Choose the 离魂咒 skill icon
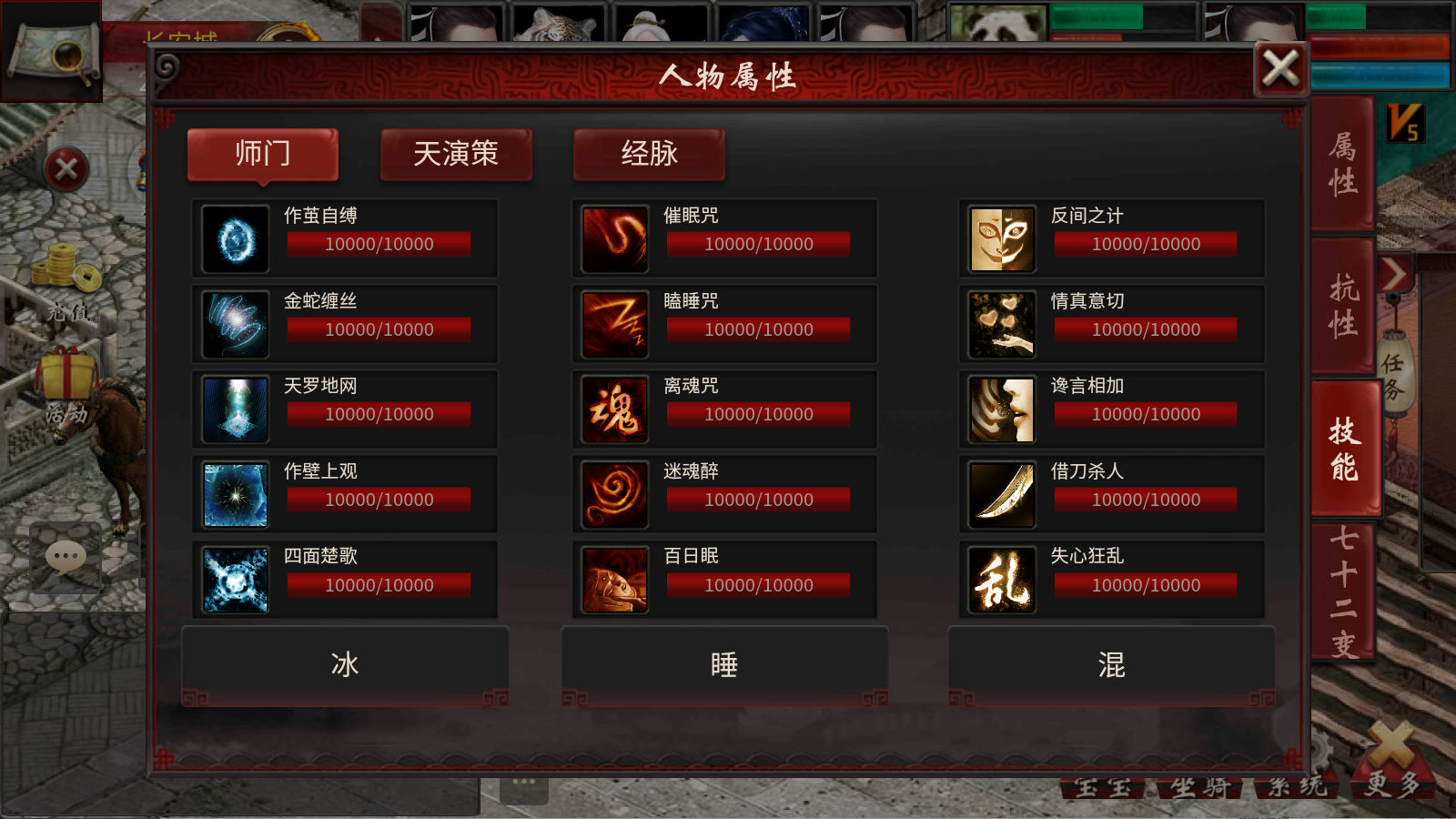 tap(615, 409)
